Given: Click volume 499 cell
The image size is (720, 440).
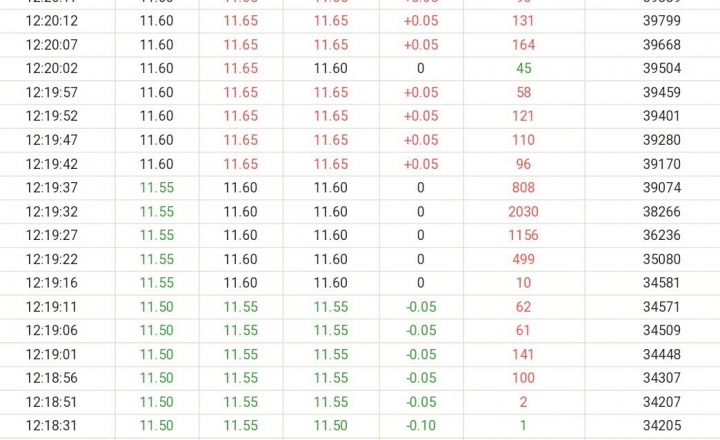Looking at the screenshot, I should pos(523,259).
